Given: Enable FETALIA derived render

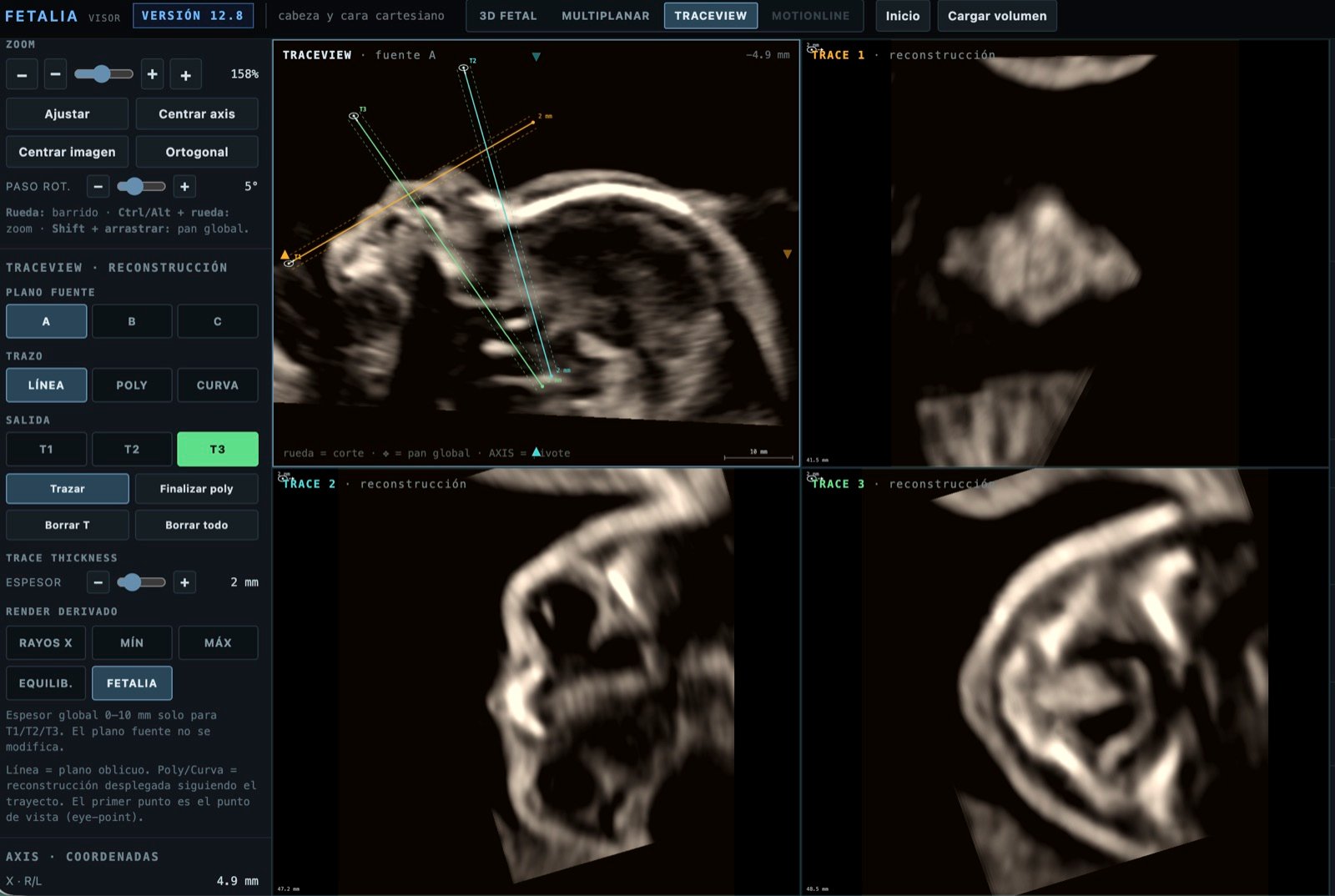Looking at the screenshot, I should coord(132,683).
